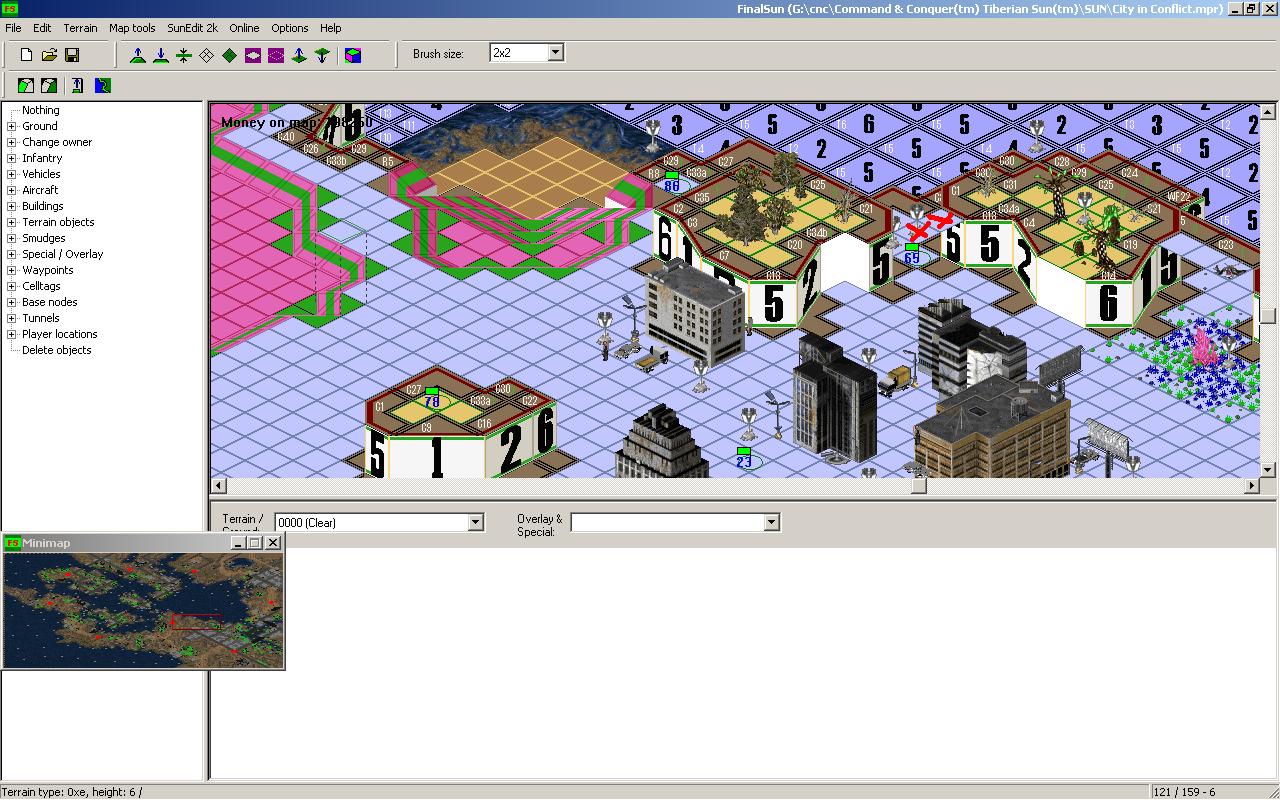1280x800 pixels.
Task: Select Delete objects in the tree
Action: click(x=57, y=350)
